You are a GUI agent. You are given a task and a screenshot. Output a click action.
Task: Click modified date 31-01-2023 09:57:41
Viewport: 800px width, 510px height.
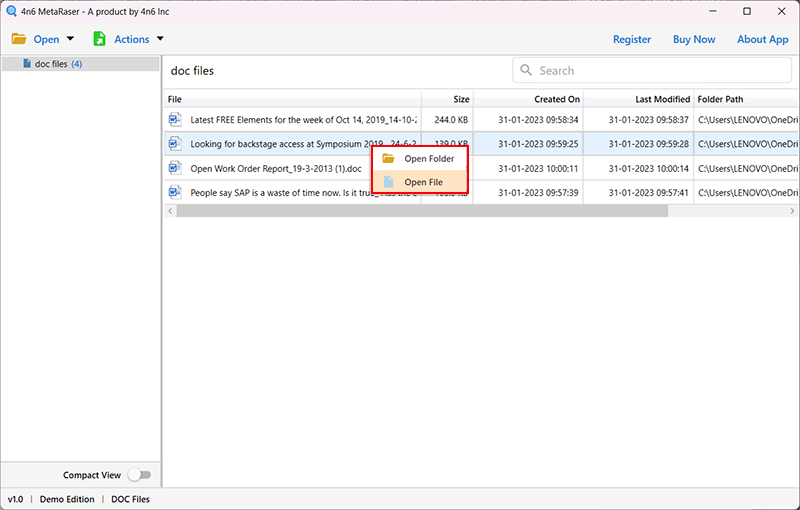tap(648, 193)
